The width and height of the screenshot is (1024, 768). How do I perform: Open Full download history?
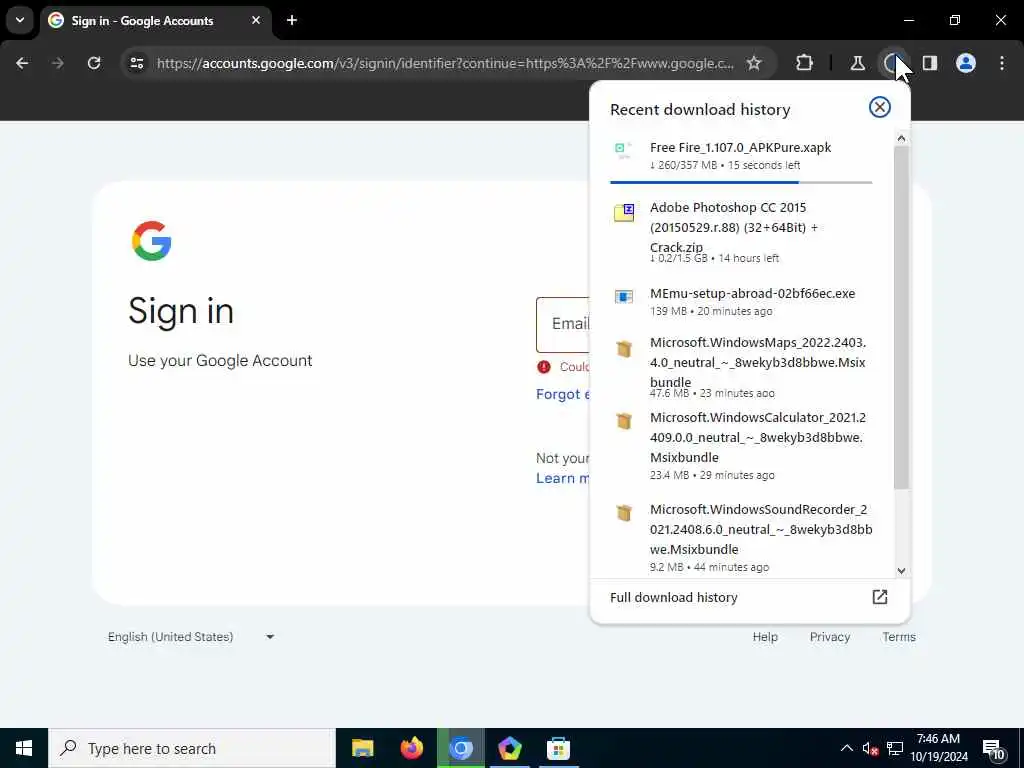pyautogui.click(x=749, y=598)
